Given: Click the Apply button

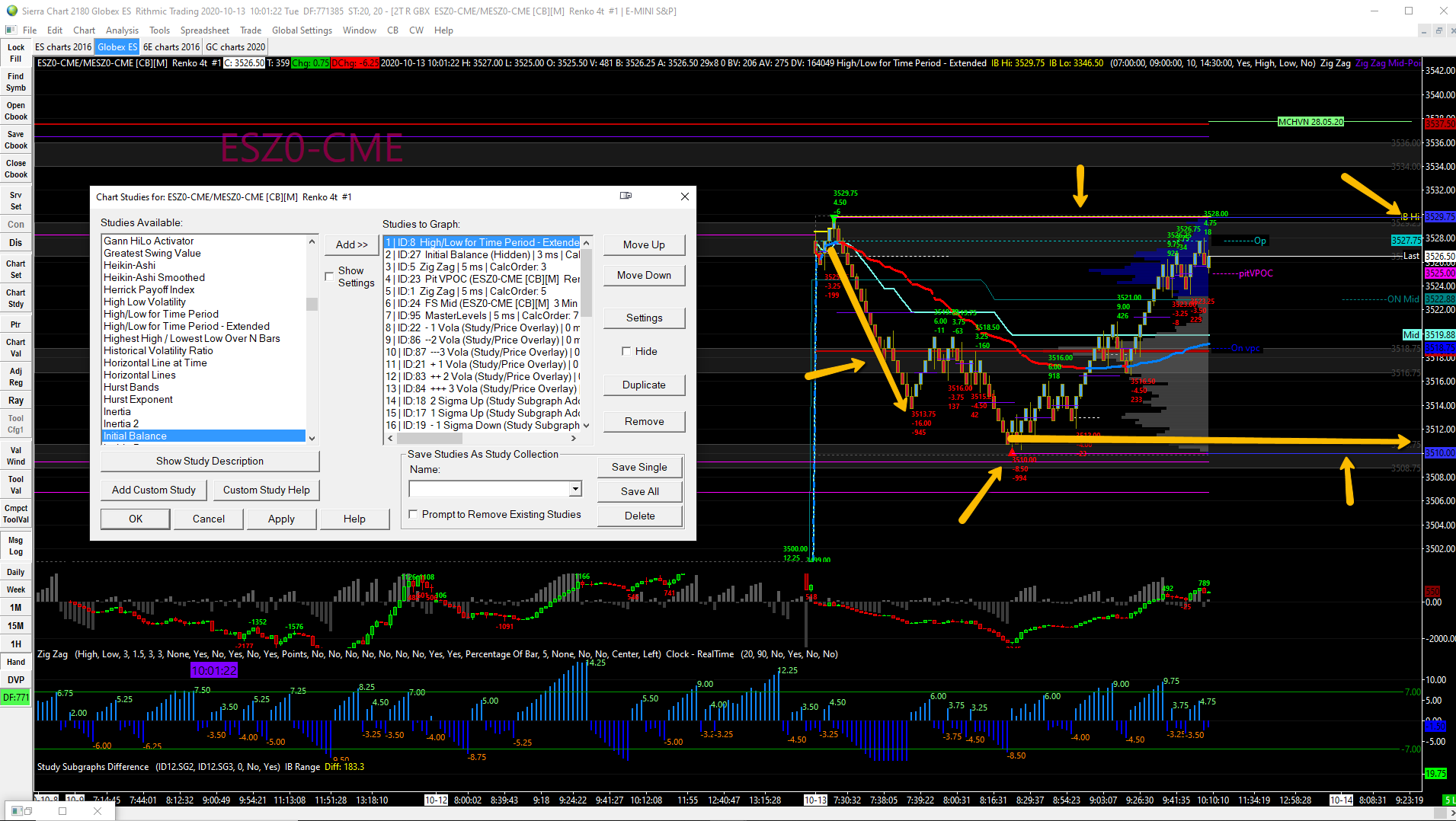Looking at the screenshot, I should [281, 519].
